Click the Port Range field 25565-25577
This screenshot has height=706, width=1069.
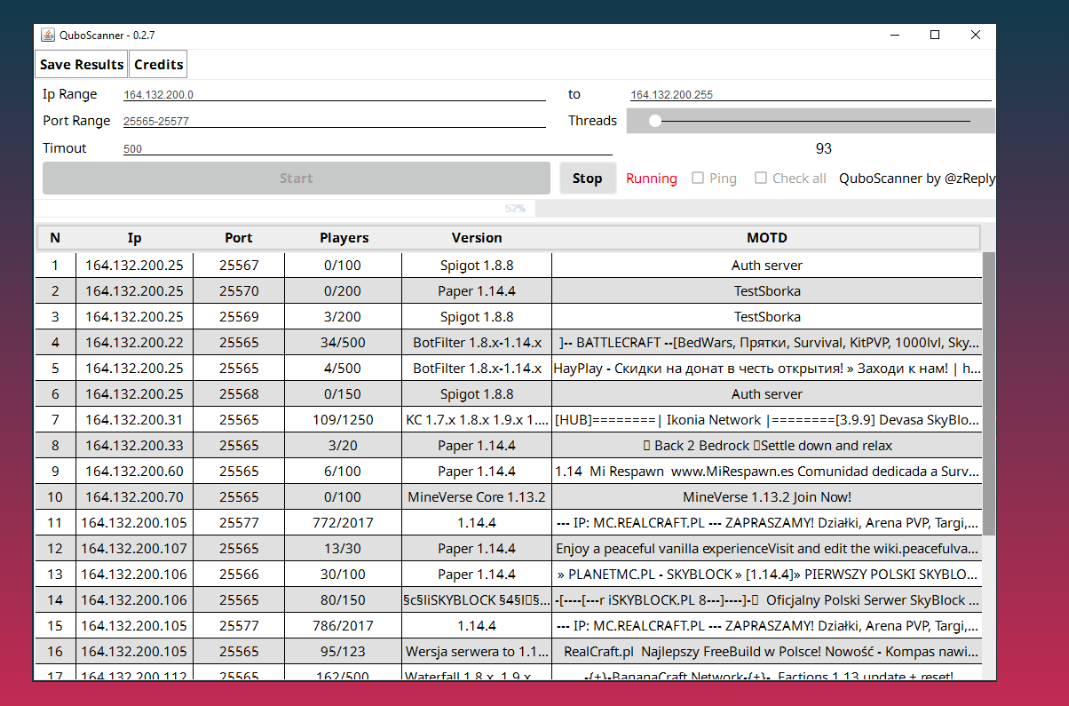pyautogui.click(x=334, y=121)
